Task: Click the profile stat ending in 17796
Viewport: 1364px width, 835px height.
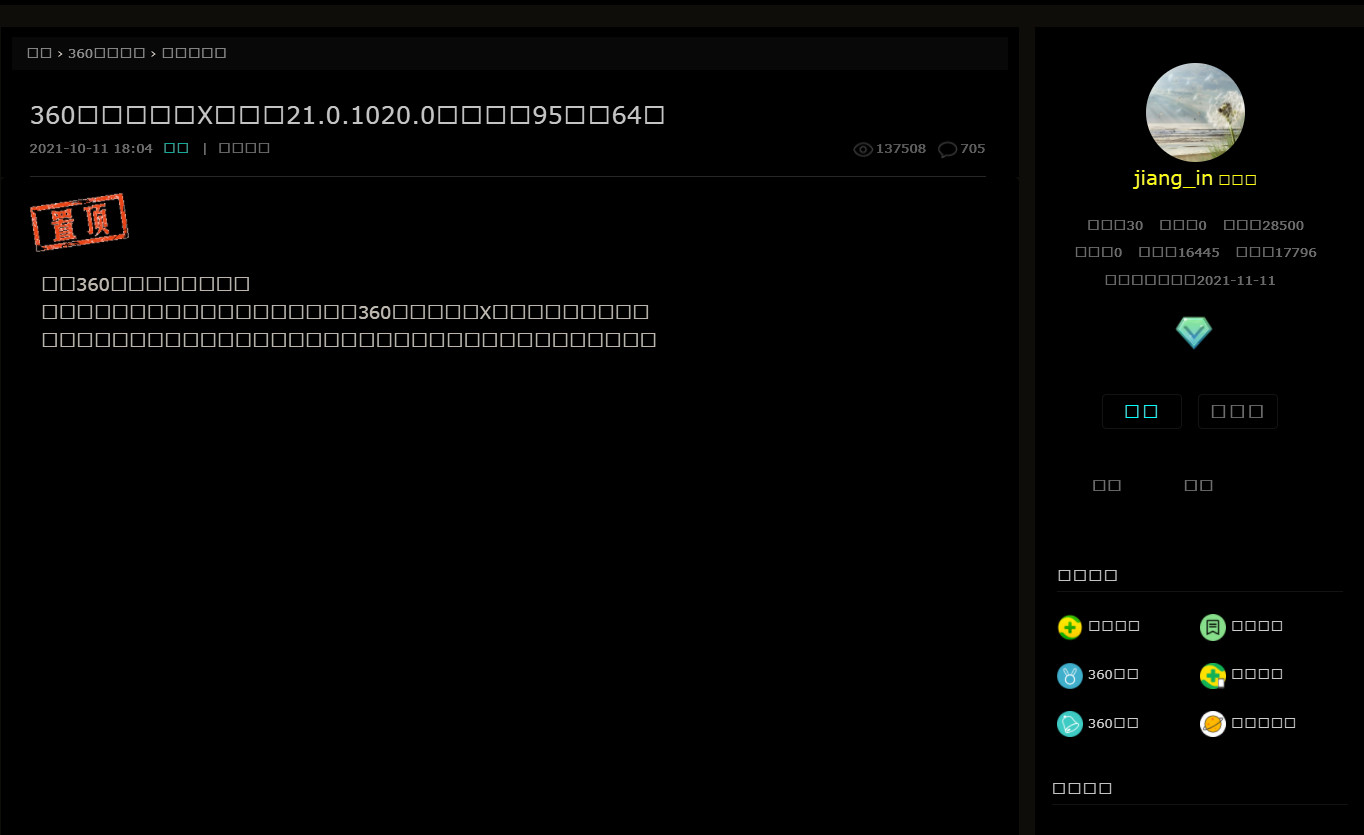Action: 1276,252
